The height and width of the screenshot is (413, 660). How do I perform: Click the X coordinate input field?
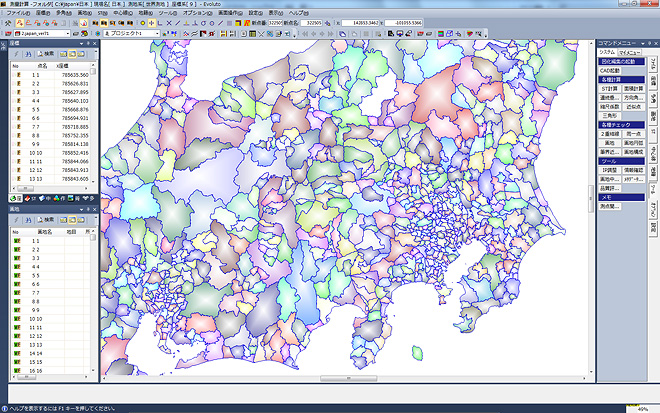(x=360, y=23)
